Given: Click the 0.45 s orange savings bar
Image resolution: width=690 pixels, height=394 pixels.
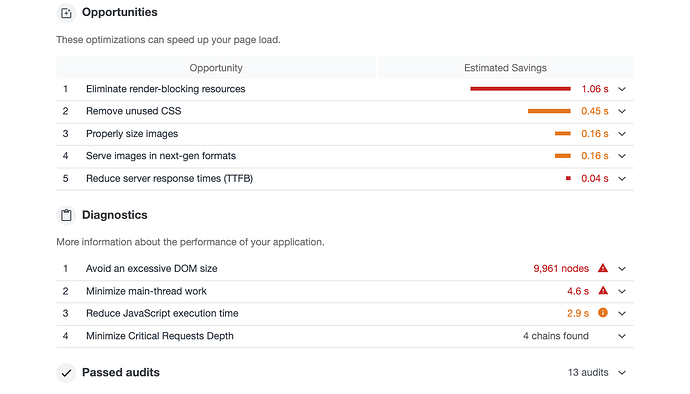Looking at the screenshot, I should pos(549,111).
